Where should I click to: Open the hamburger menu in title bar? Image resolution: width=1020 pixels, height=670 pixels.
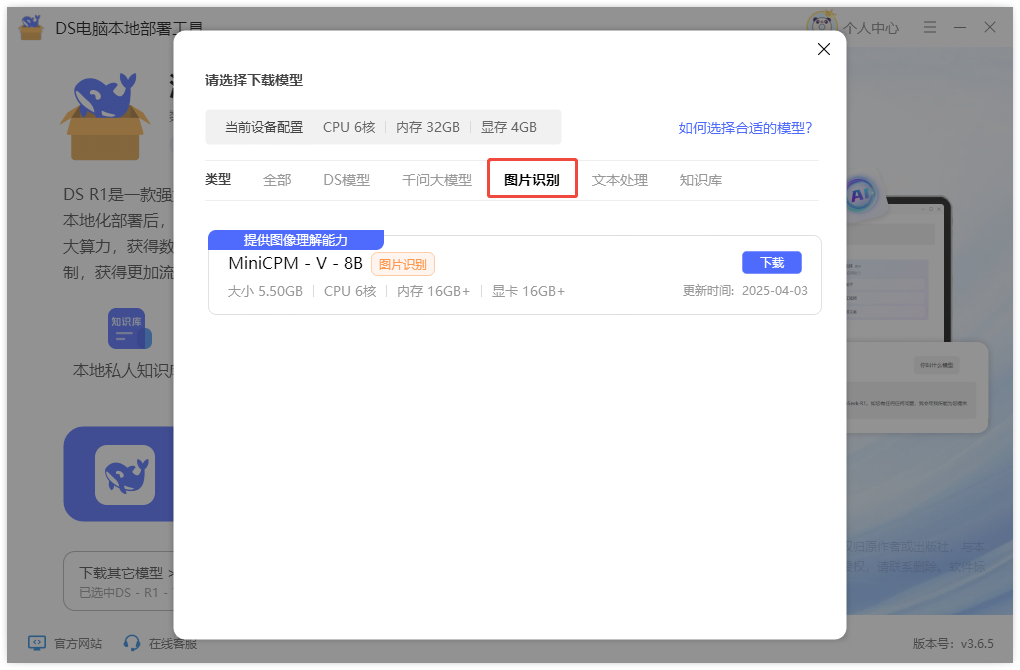coord(930,27)
